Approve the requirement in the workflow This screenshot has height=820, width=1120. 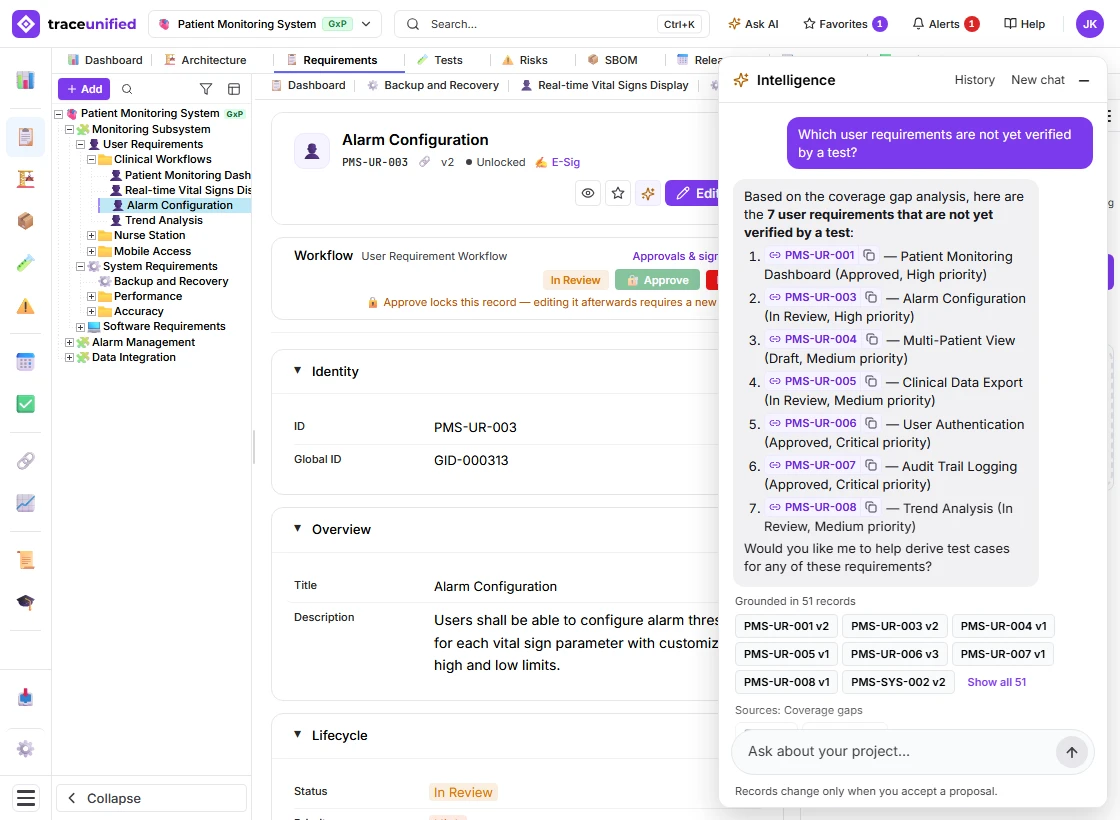657,280
